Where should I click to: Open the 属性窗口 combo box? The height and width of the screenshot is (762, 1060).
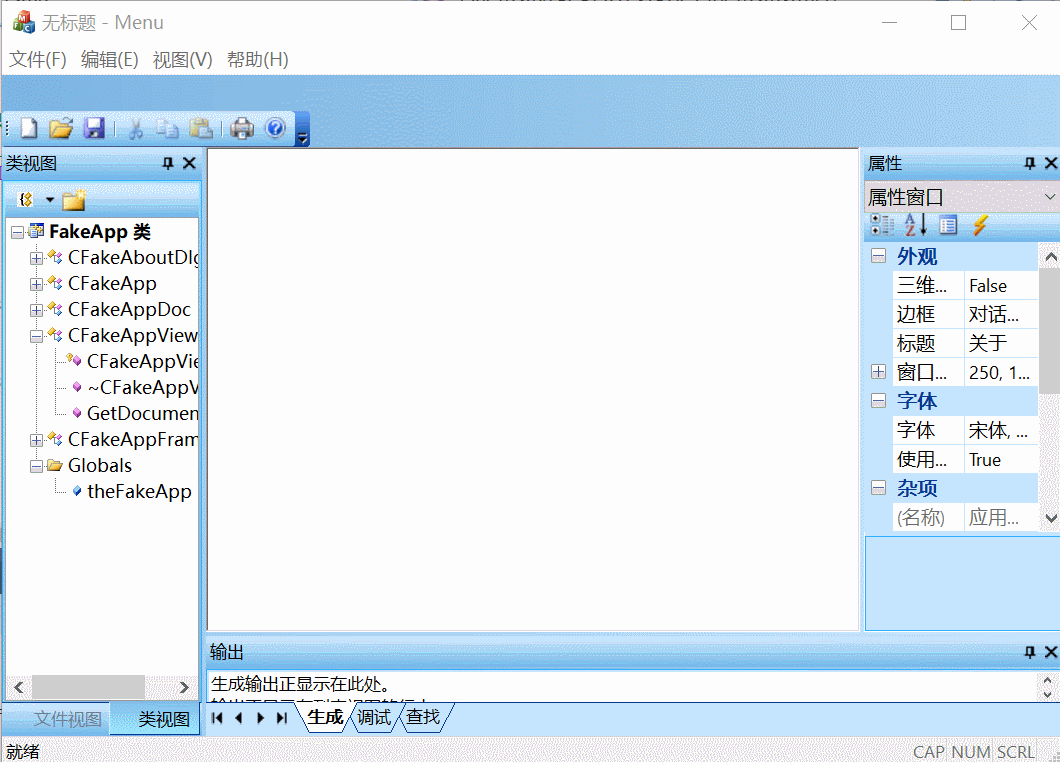pos(961,197)
